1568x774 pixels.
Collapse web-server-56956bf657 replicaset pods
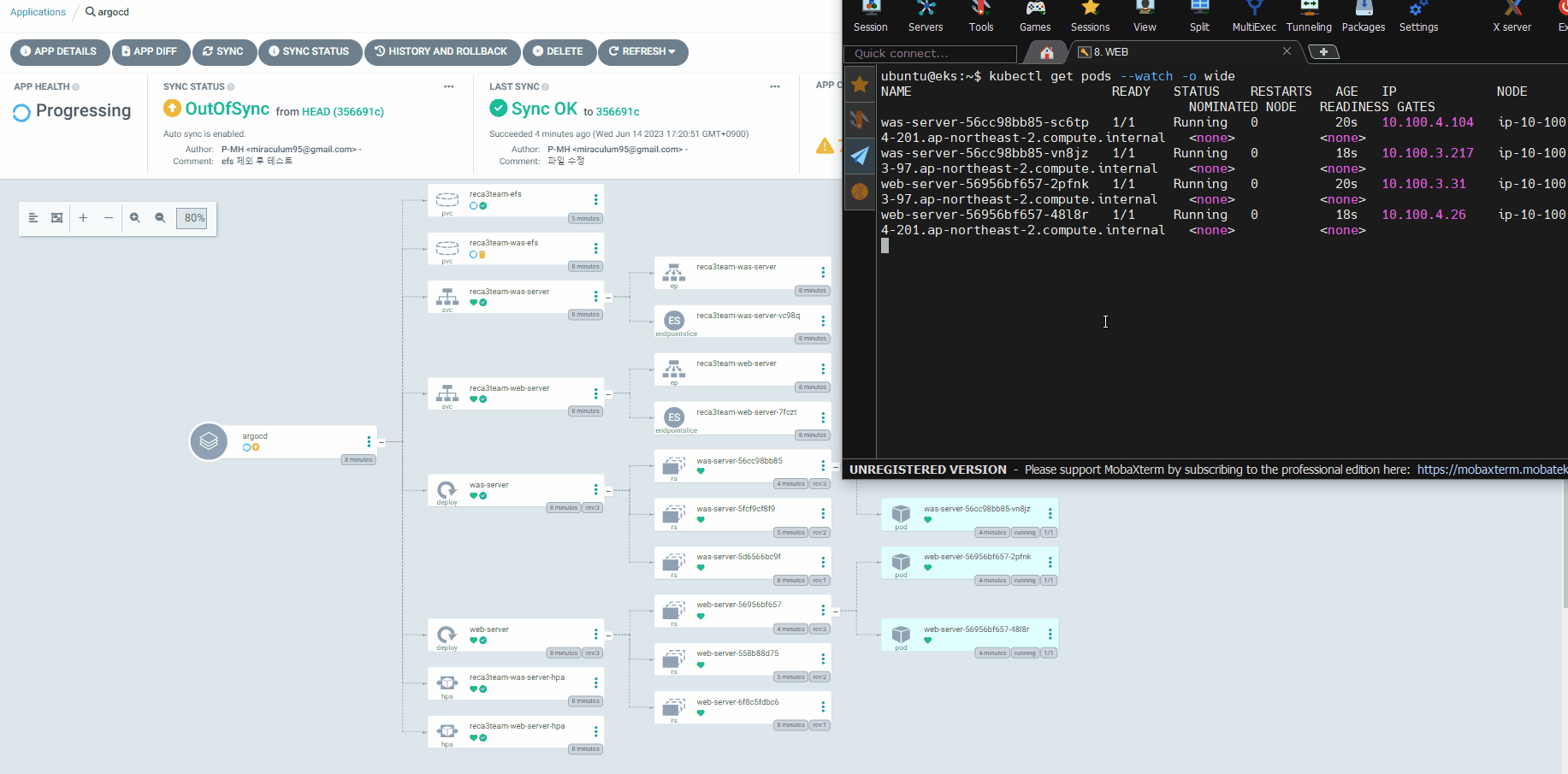coord(836,612)
